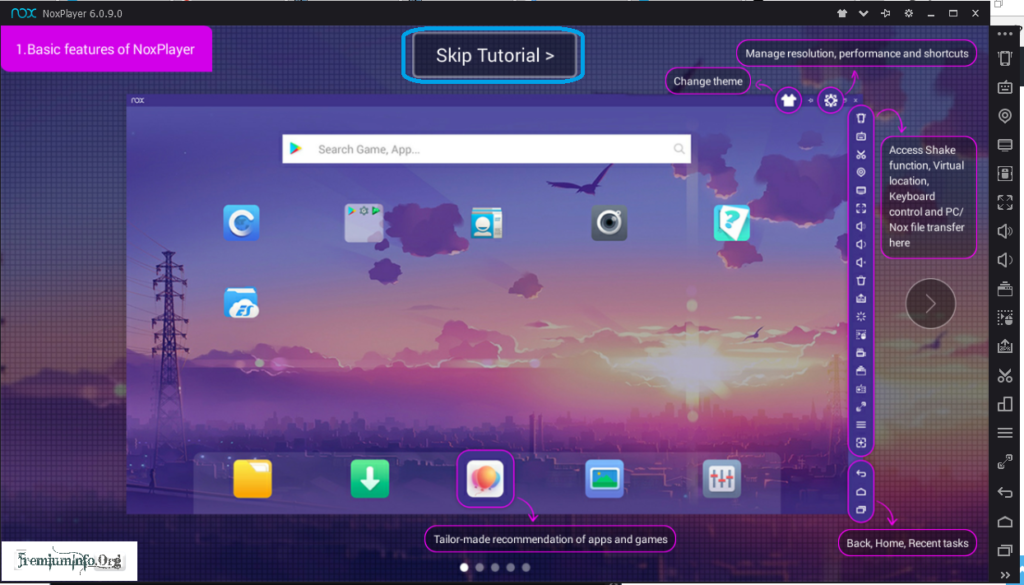The width and height of the screenshot is (1024, 585).
Task: Click the magnifier icon in search bar
Action: click(x=680, y=149)
